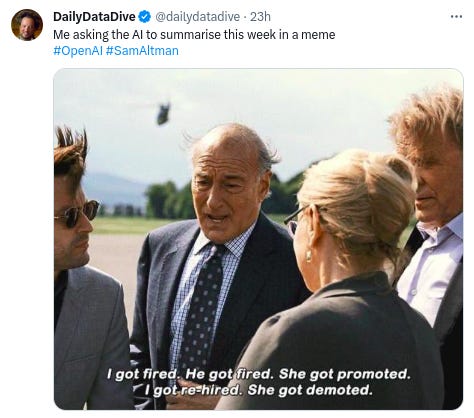
Task: Open the three-dot more options menu
Action: [x=456, y=16]
